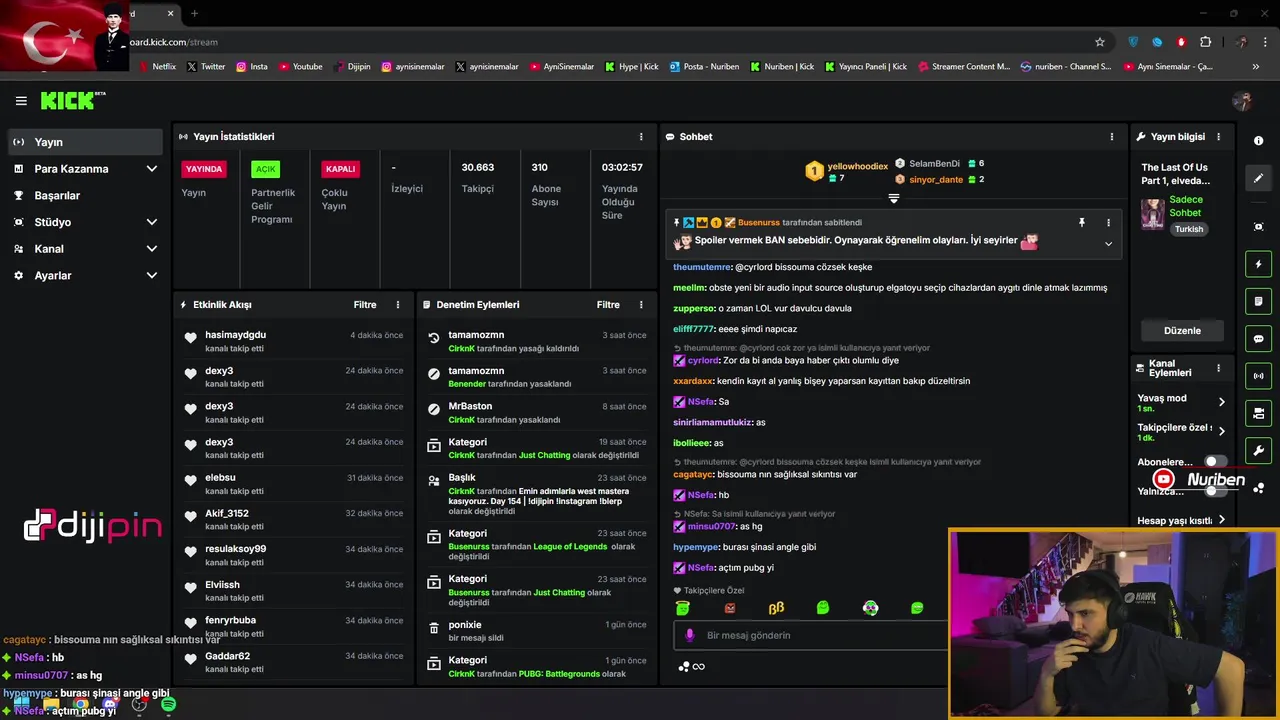
Task: Expand the top chatters leaderboard arrow
Action: tap(894, 198)
